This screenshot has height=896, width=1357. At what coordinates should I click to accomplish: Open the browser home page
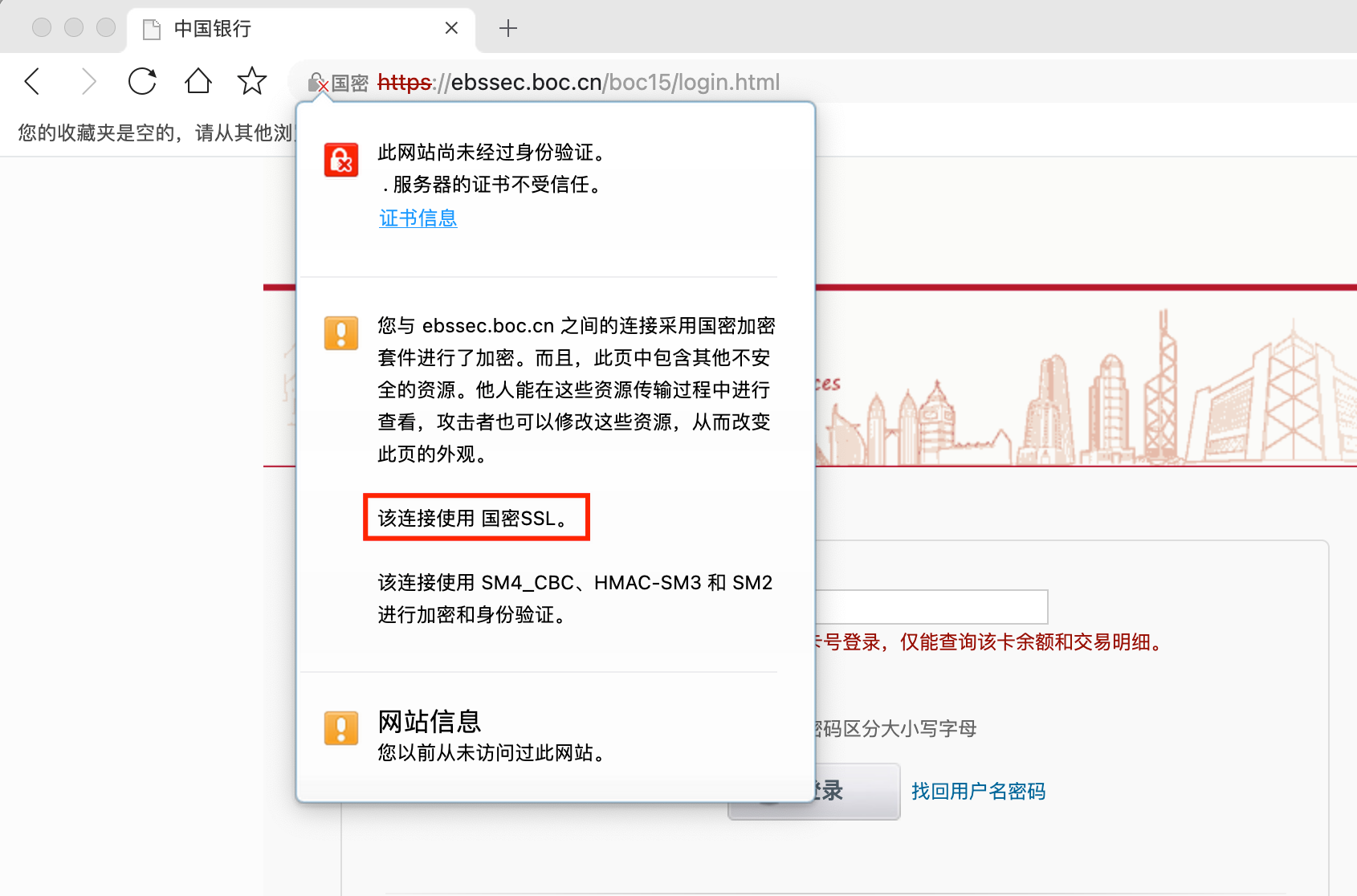(198, 82)
